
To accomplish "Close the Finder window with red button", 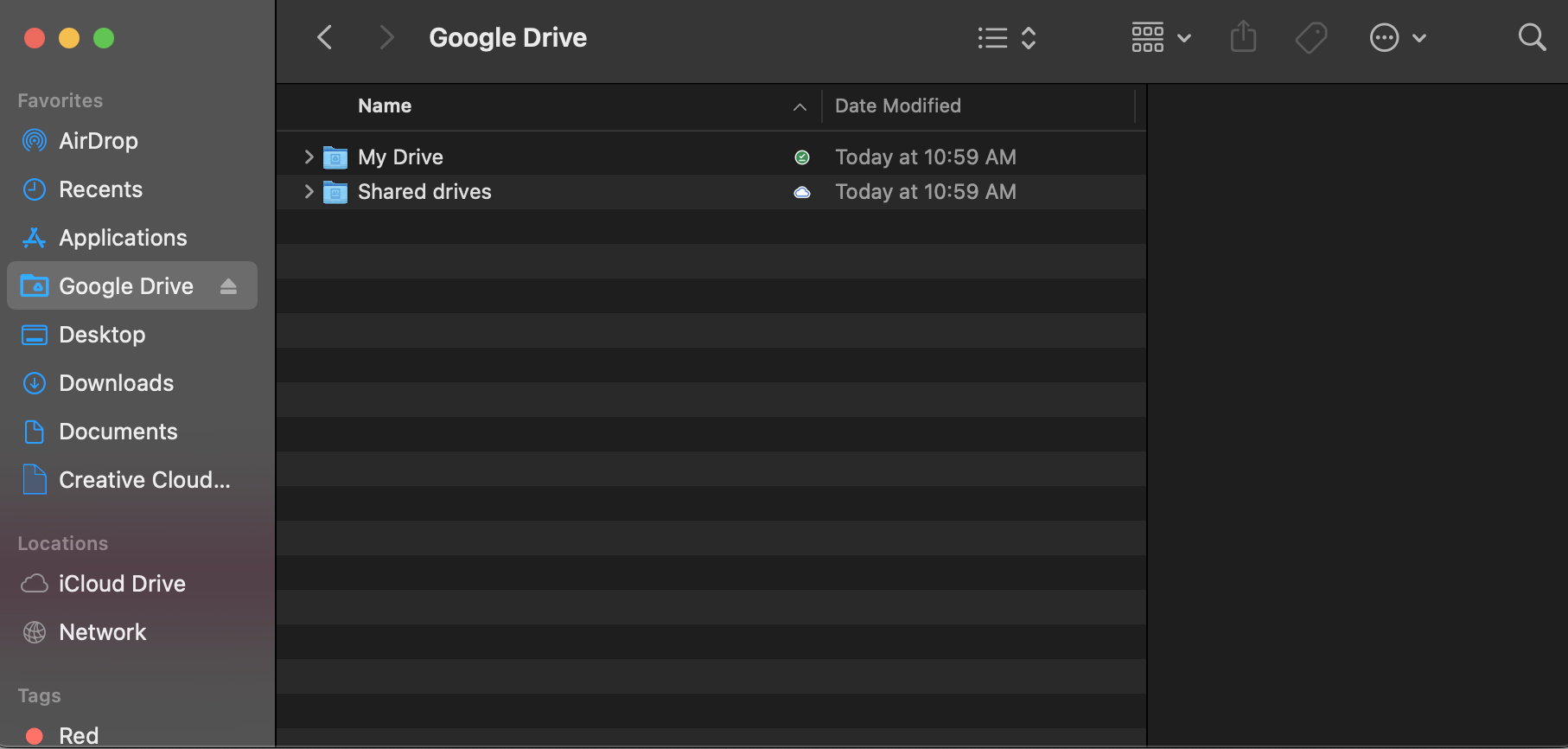I will [x=35, y=38].
